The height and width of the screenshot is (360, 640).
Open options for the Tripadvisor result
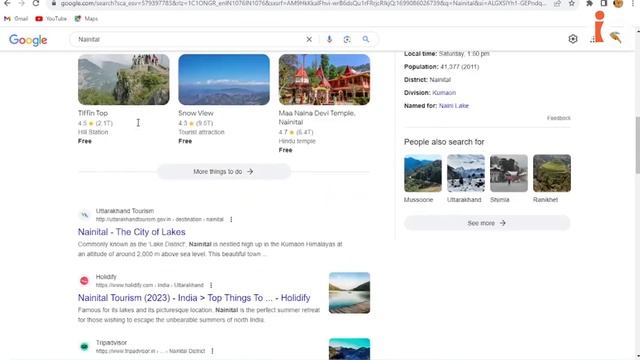pyautogui.click(x=212, y=351)
